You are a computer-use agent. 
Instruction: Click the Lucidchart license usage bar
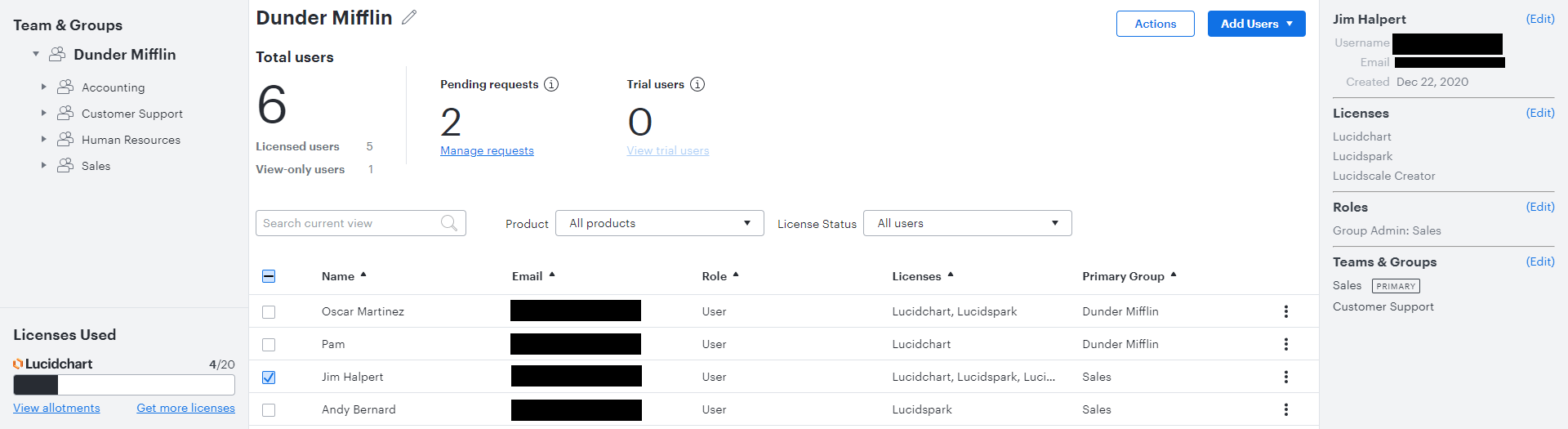pos(124,385)
